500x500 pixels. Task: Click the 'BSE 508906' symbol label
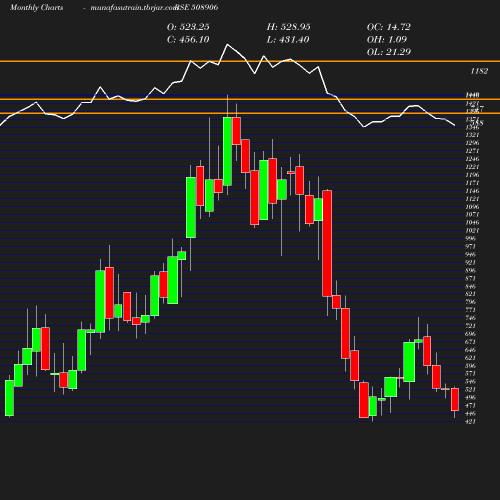point(197,7)
